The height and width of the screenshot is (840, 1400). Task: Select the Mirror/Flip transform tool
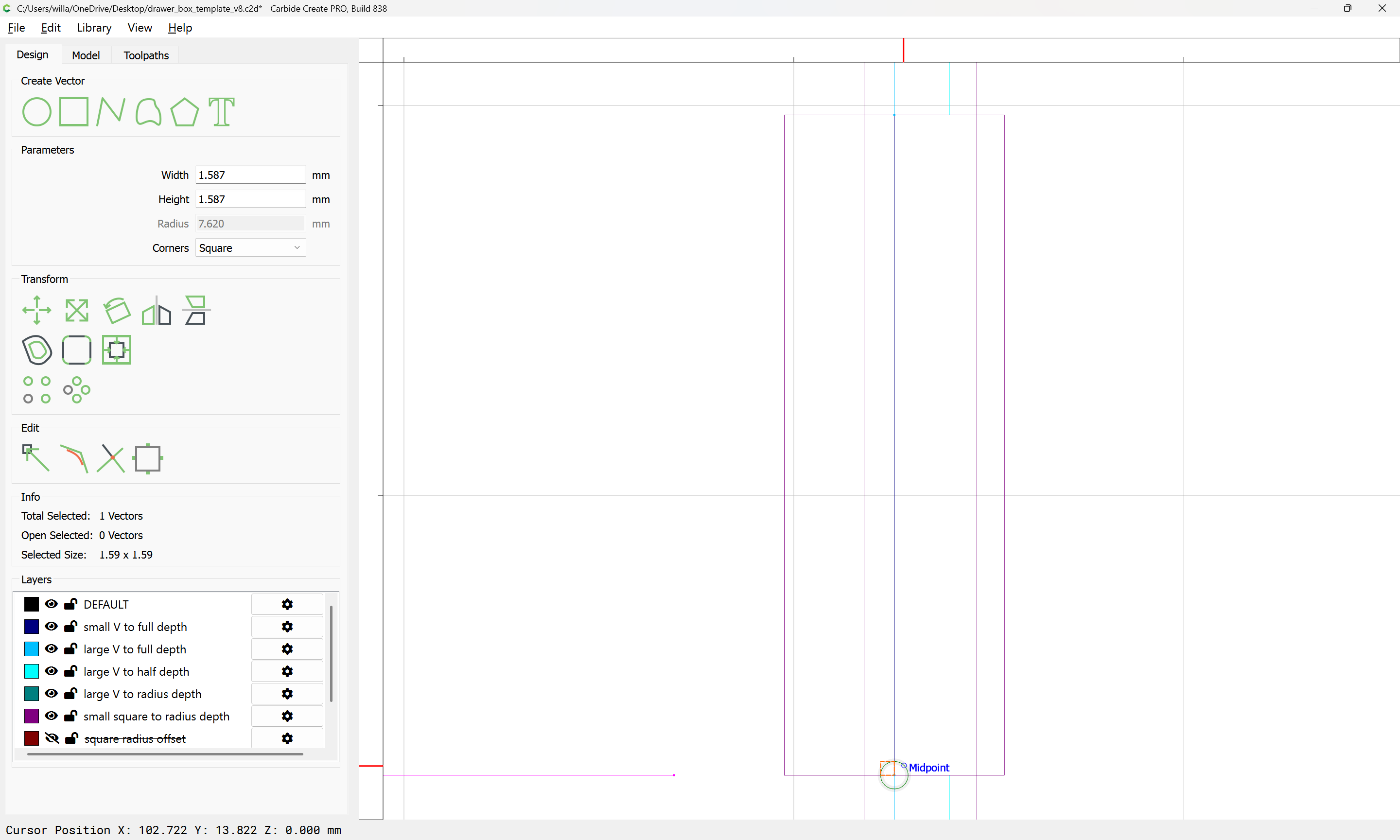click(x=156, y=310)
